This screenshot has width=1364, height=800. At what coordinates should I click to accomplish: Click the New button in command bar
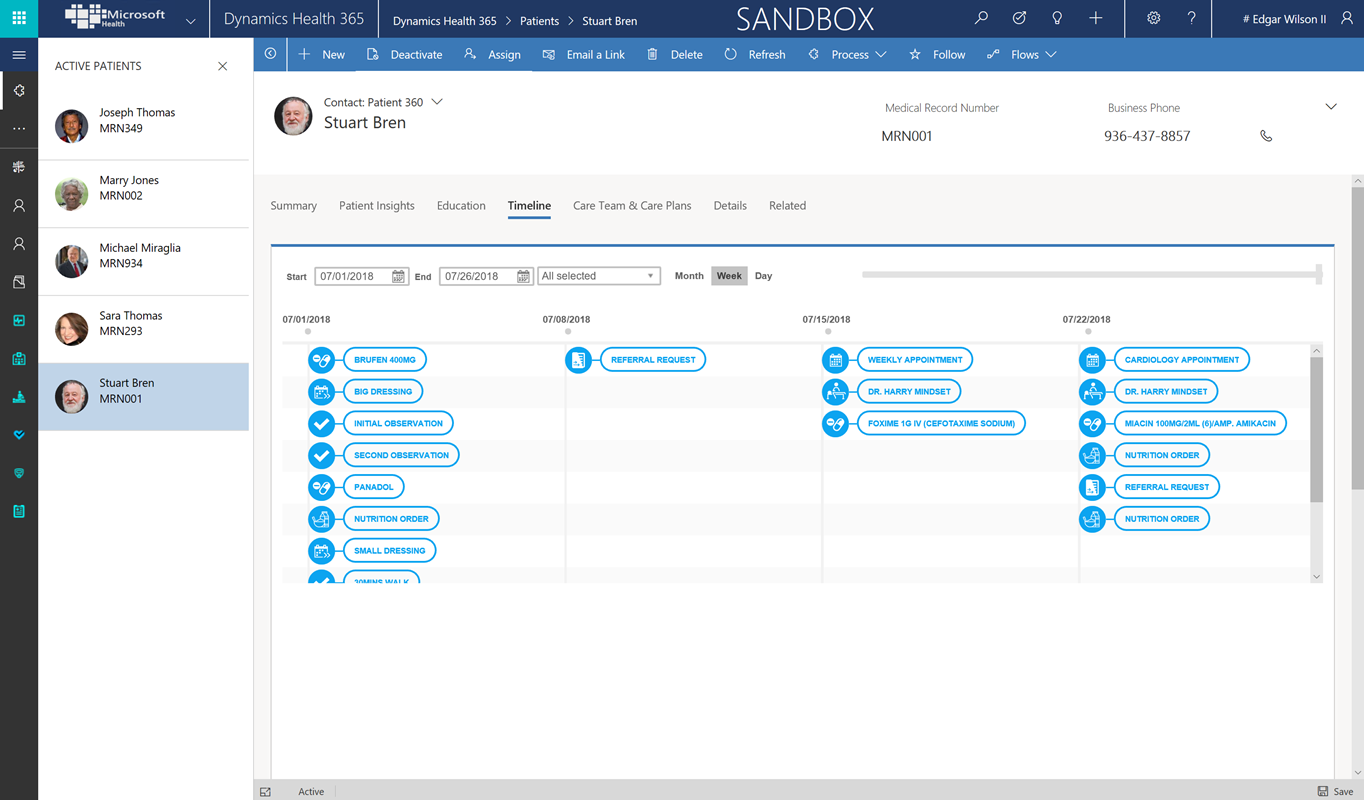(321, 55)
